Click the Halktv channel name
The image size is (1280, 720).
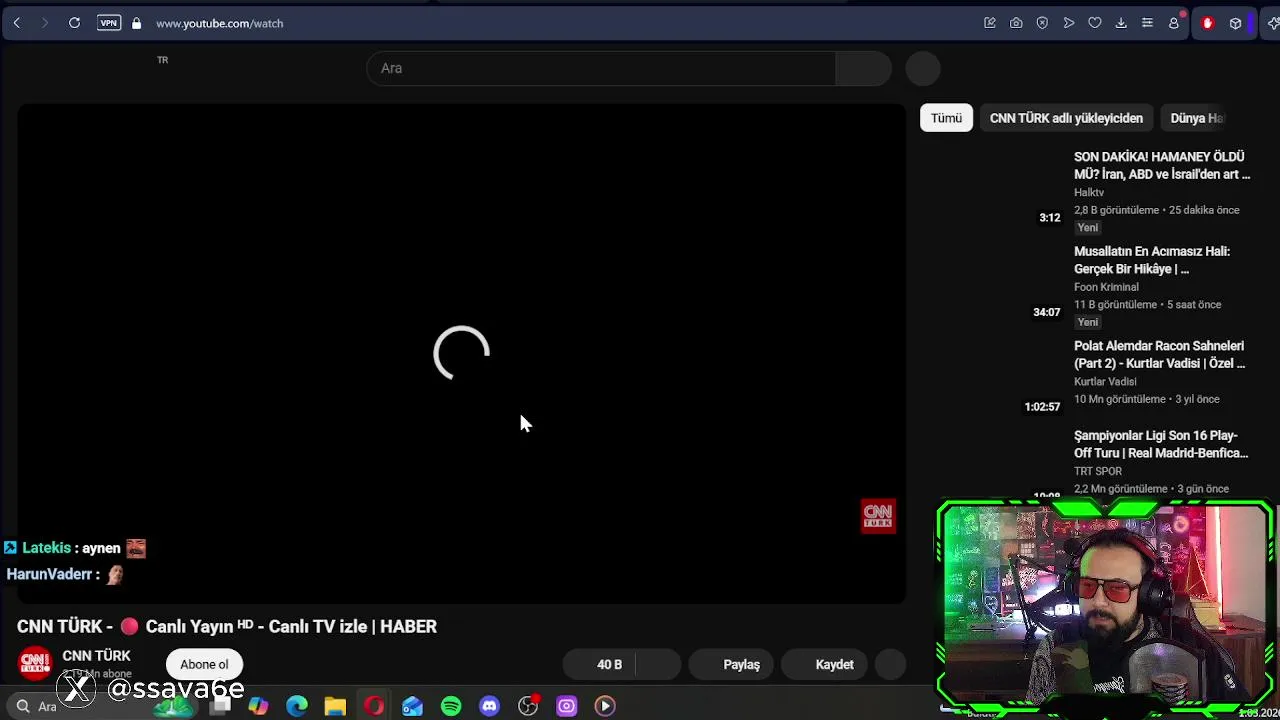point(1089,192)
